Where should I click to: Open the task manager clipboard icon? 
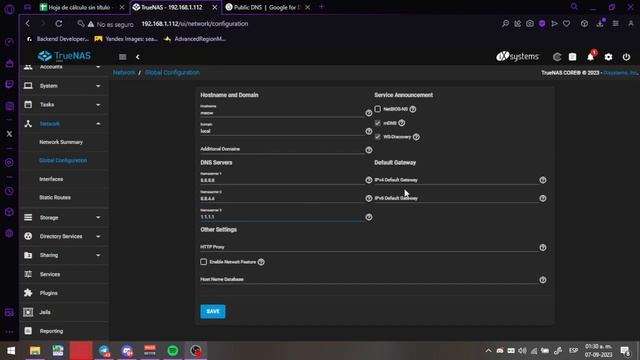pyautogui.click(x=573, y=57)
